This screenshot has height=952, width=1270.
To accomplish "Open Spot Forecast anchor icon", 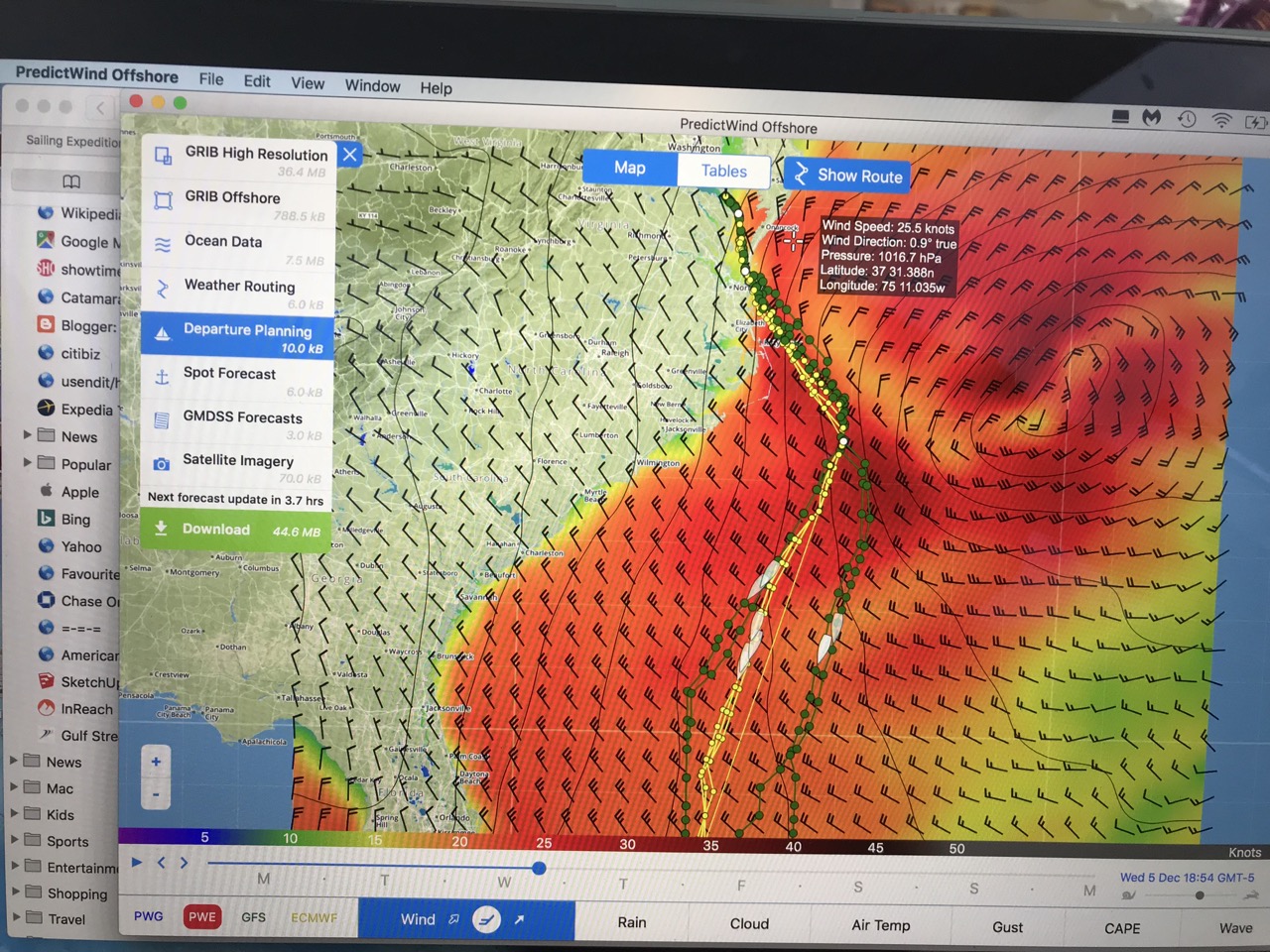I will click(x=162, y=377).
